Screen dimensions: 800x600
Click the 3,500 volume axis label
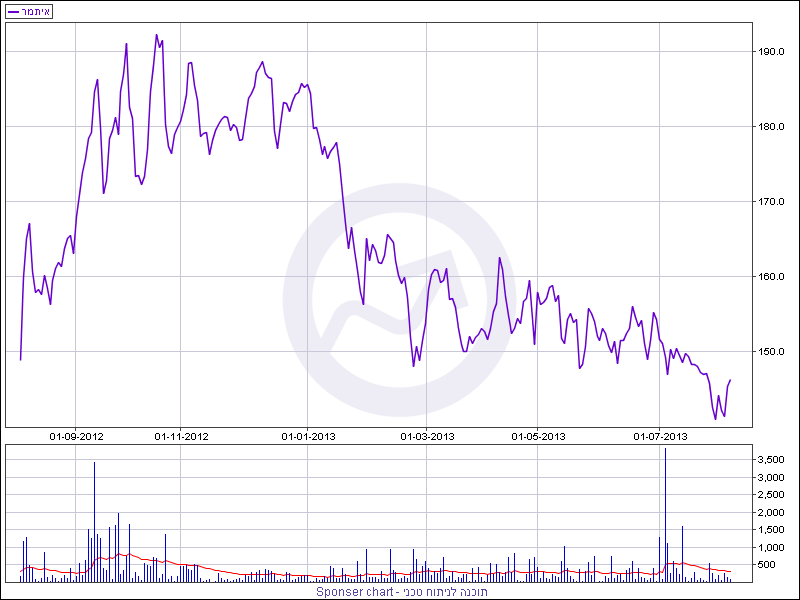[x=771, y=460]
